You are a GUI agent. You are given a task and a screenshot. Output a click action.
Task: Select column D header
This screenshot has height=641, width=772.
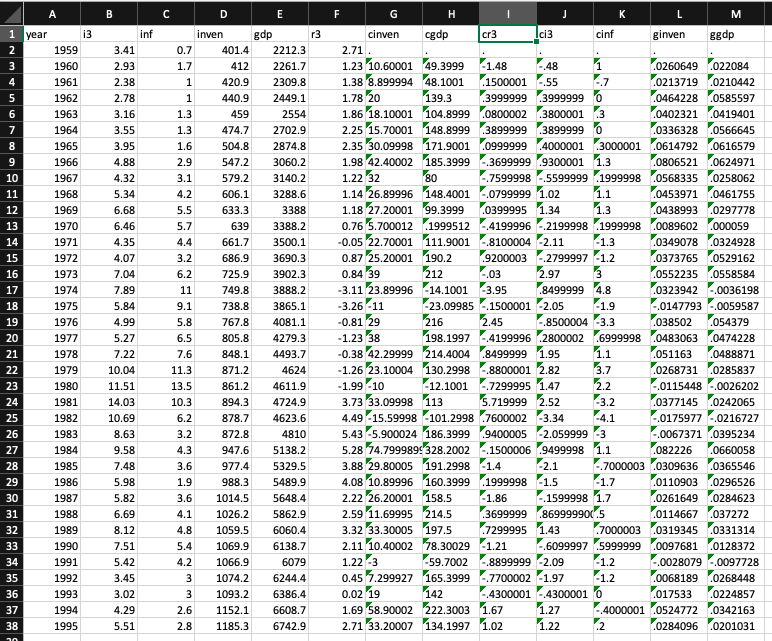223,14
